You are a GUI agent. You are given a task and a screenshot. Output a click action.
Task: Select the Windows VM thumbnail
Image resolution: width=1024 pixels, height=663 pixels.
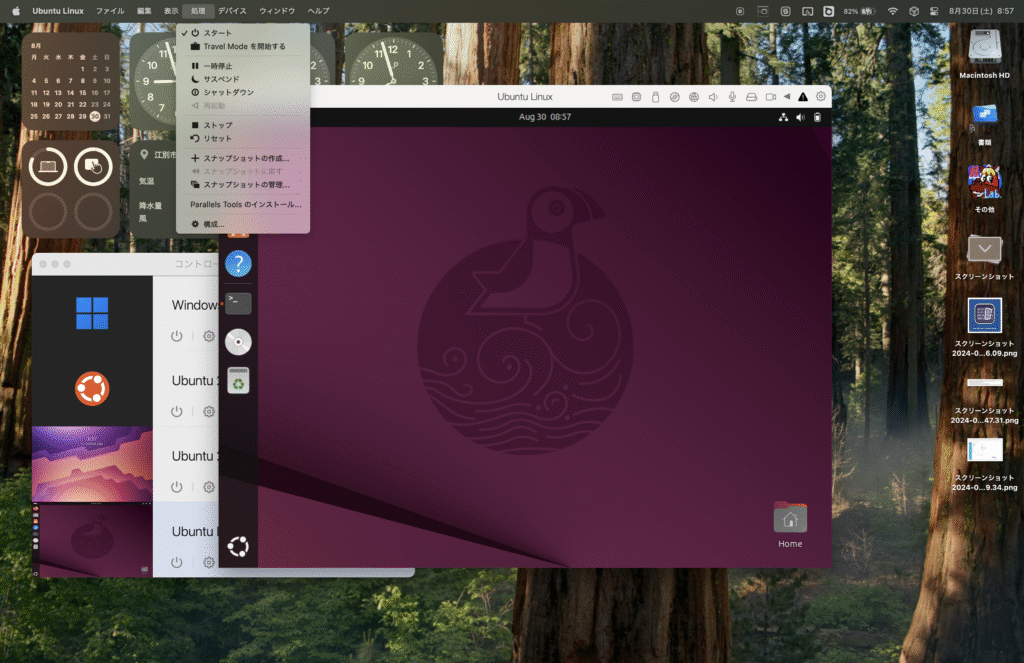pyautogui.click(x=92, y=314)
